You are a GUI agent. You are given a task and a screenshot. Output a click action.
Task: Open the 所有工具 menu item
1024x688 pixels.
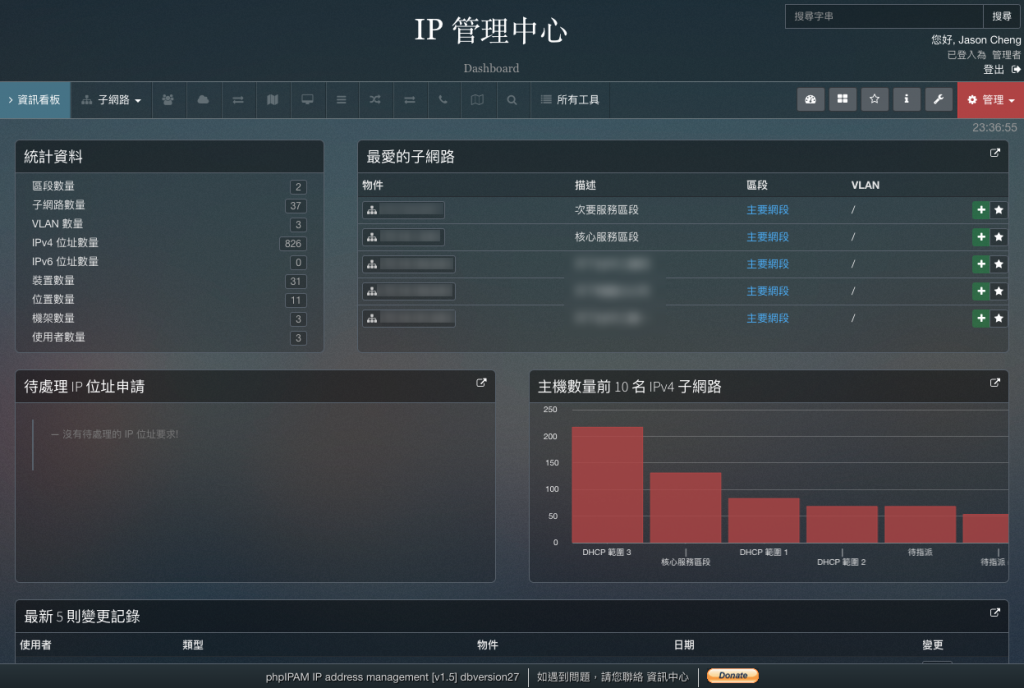click(570, 100)
